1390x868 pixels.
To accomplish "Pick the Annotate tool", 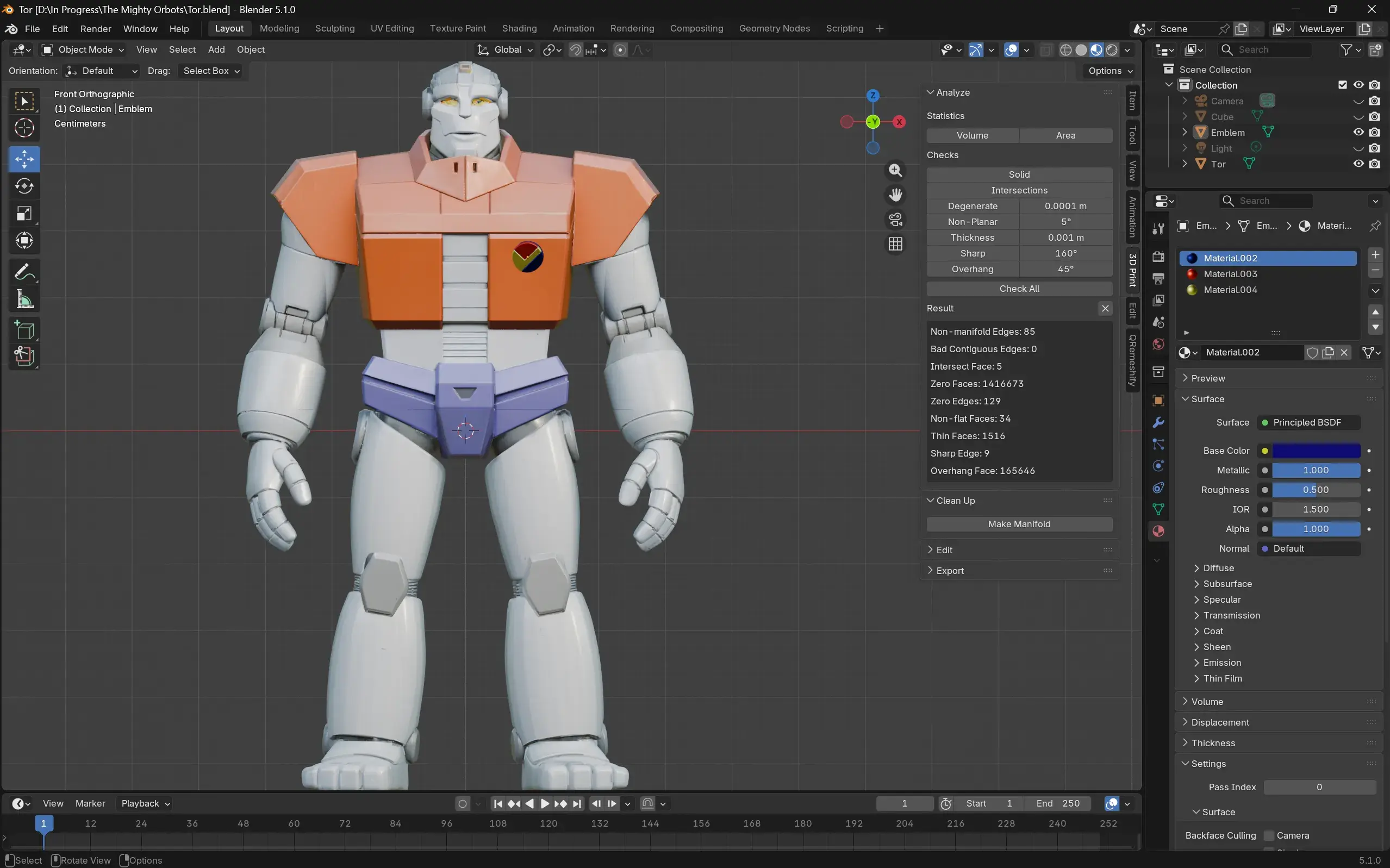I will point(24,272).
